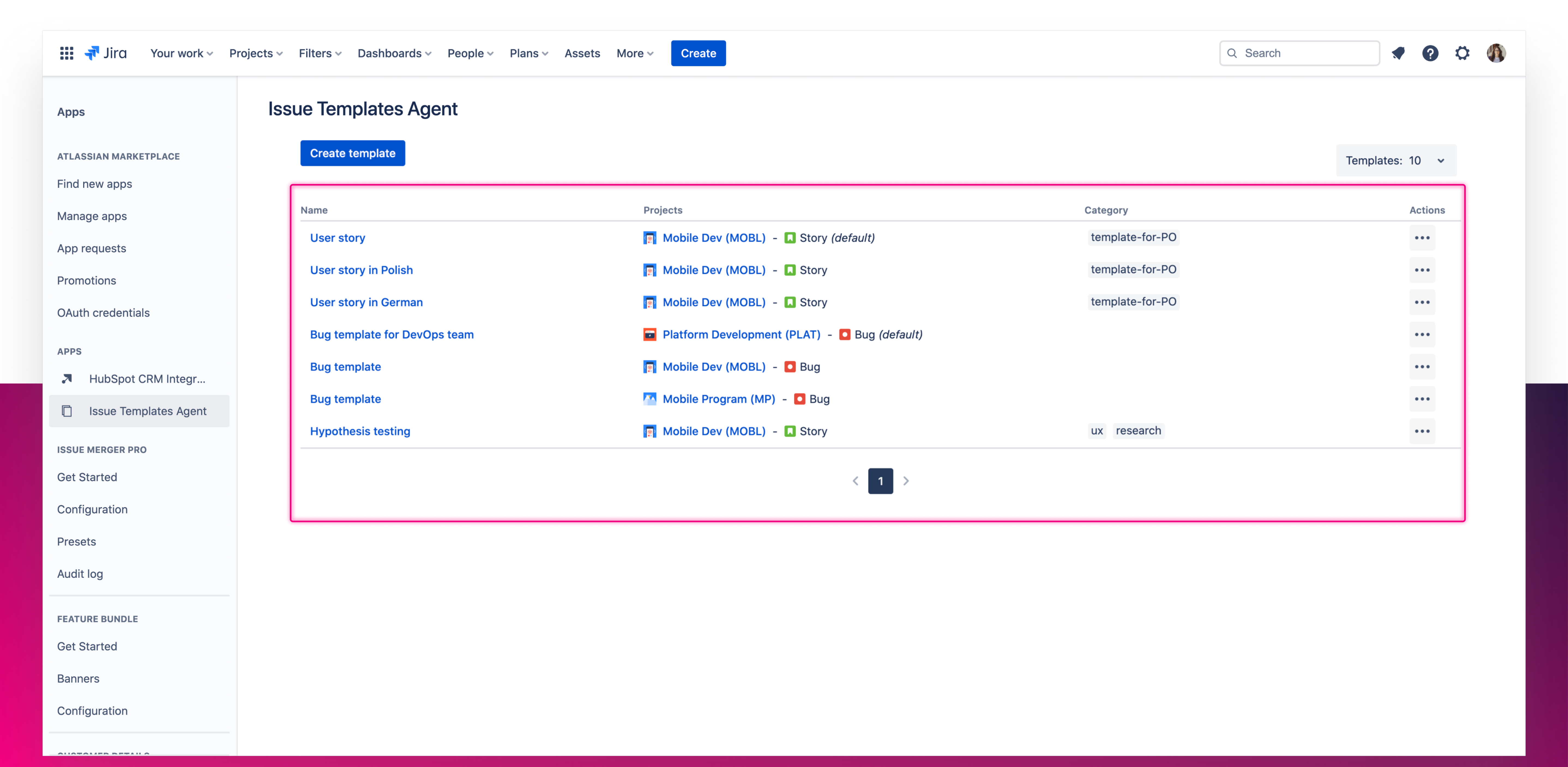Image resolution: width=1568 pixels, height=767 pixels.
Task: Expand the Dashboards menu
Action: click(x=395, y=53)
